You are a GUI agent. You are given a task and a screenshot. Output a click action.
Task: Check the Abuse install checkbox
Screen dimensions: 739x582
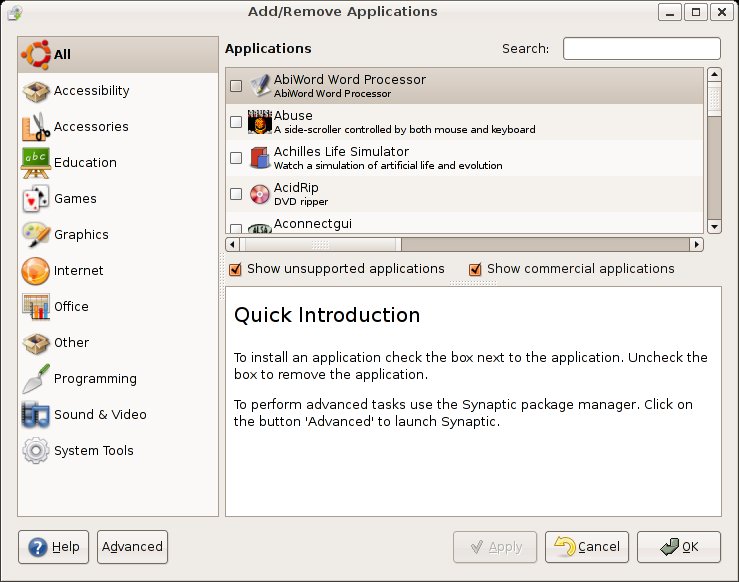(236, 122)
